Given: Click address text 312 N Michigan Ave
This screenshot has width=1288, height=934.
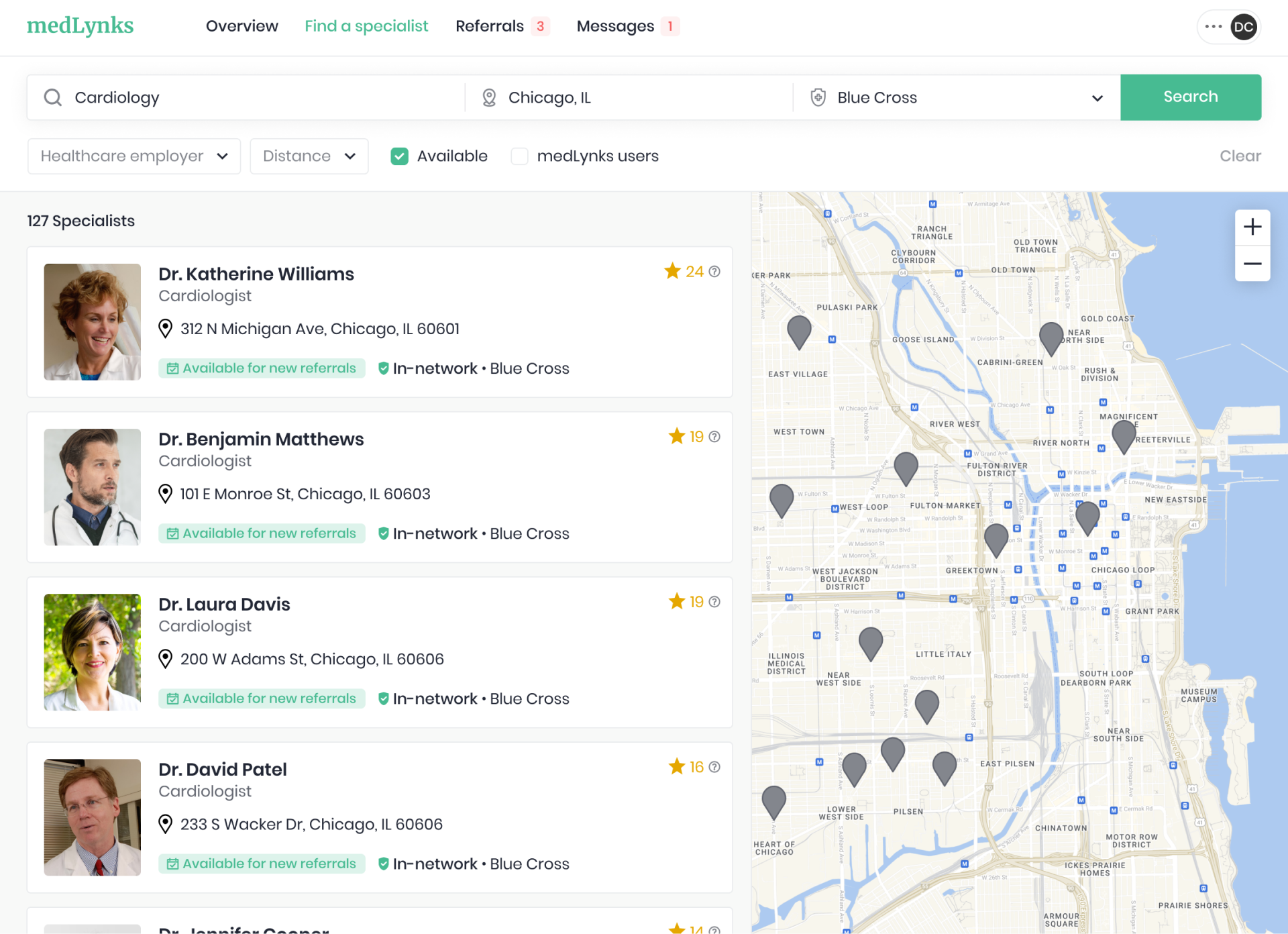Looking at the screenshot, I should (319, 329).
